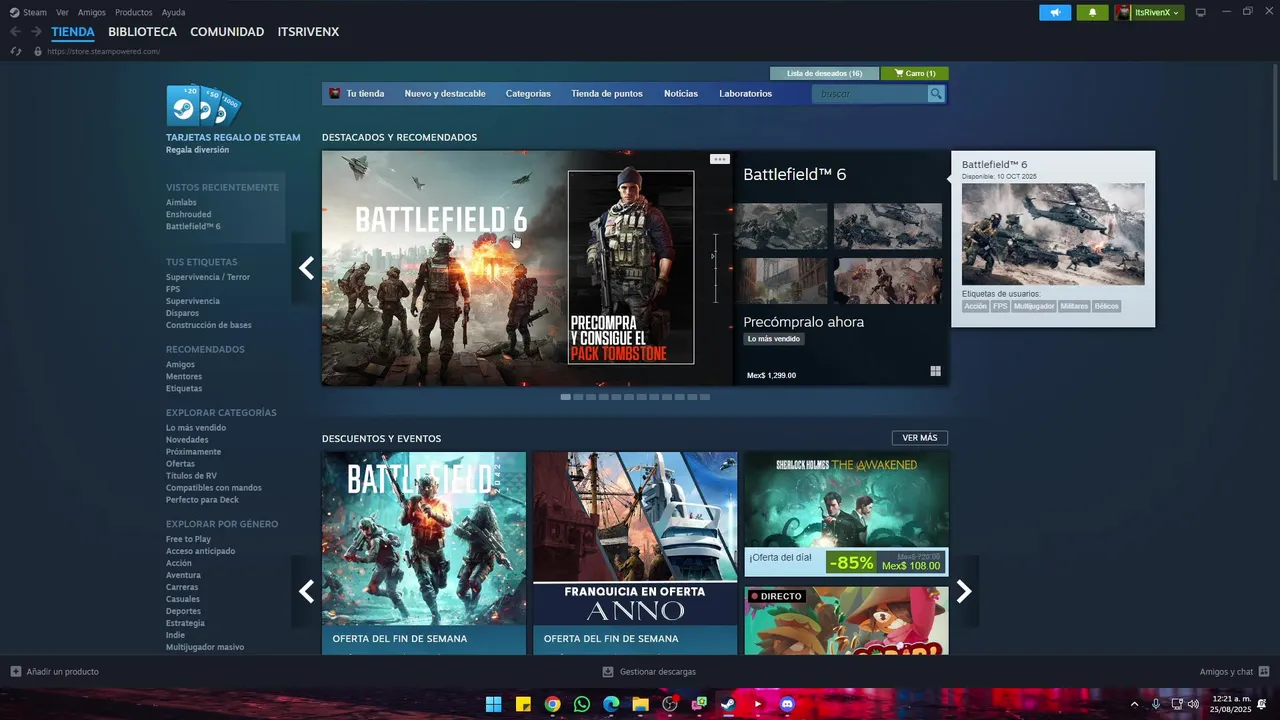Open Lo más vendido category

pos(196,428)
